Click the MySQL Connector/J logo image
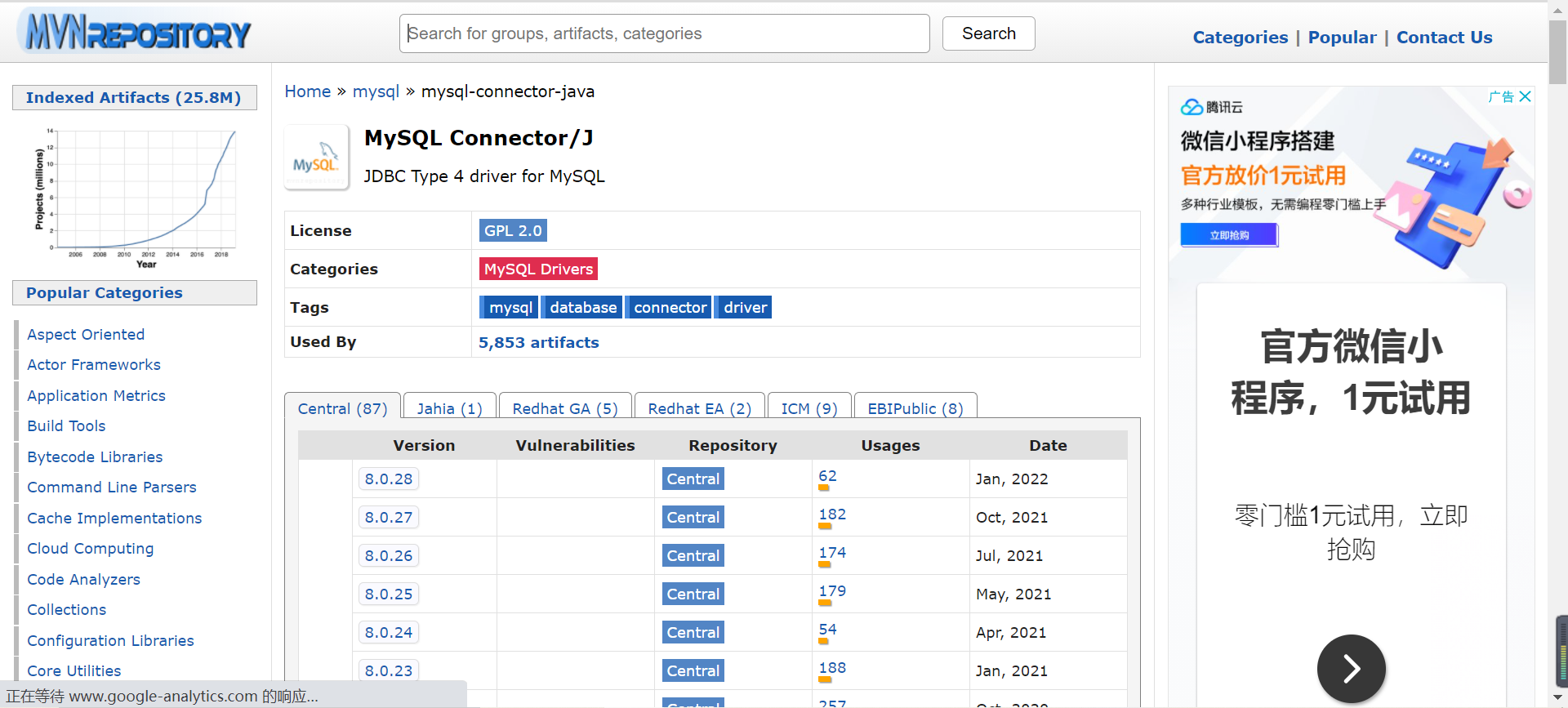The height and width of the screenshot is (708, 1568). click(316, 158)
